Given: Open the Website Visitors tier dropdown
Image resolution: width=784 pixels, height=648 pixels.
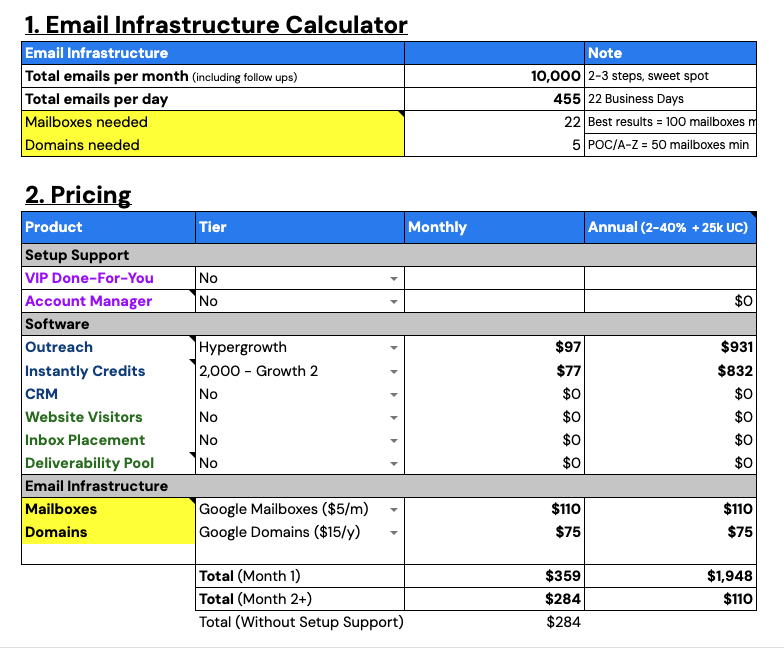Looking at the screenshot, I should tap(394, 417).
